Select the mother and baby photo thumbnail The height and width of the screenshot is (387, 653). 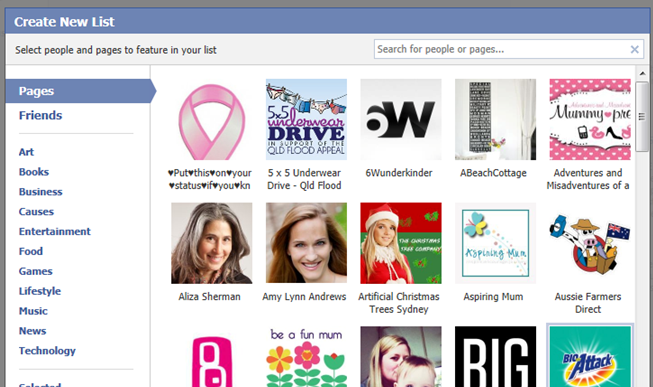[401, 357]
